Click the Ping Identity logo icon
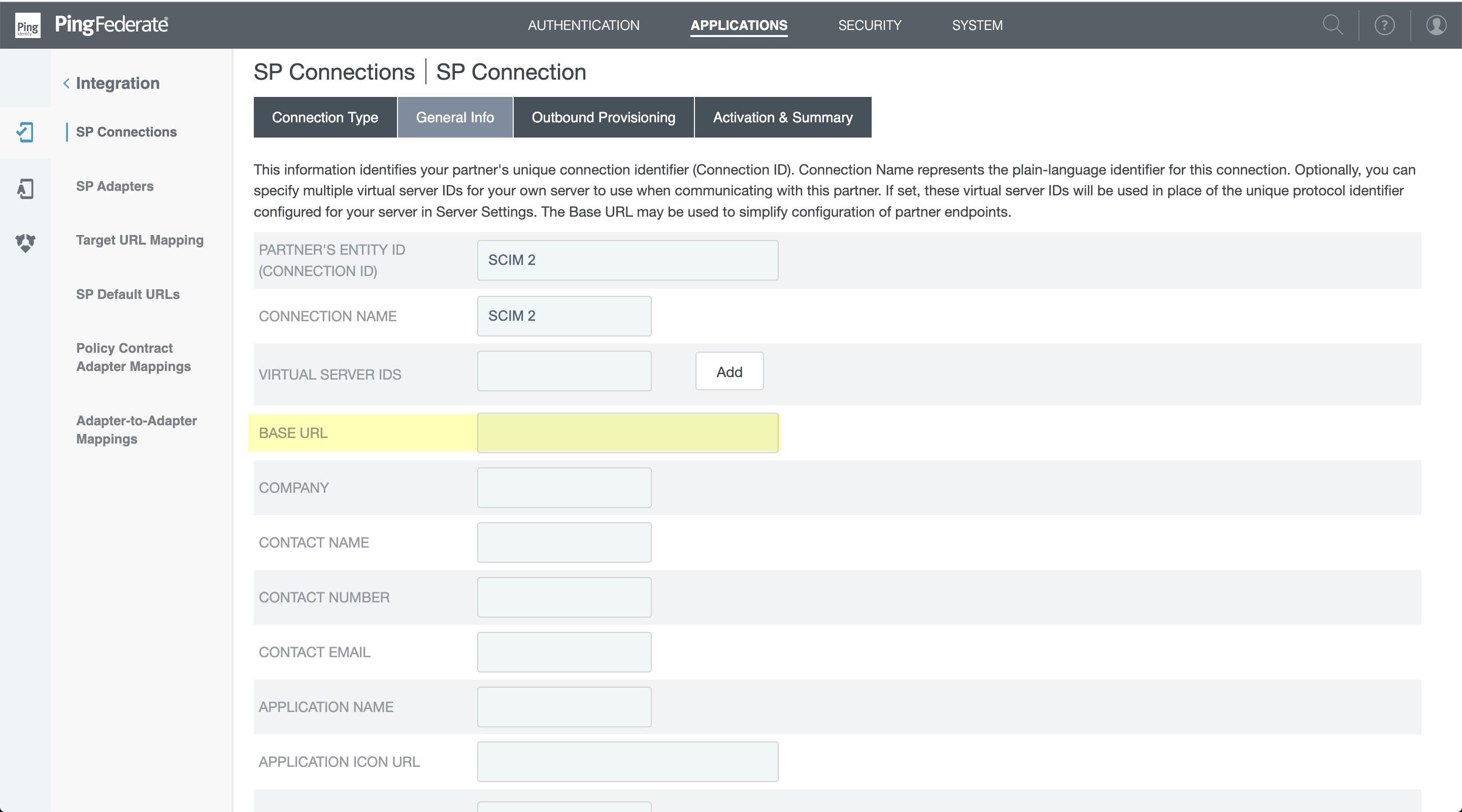Screen dimensions: 1462x812 (x=27, y=25)
